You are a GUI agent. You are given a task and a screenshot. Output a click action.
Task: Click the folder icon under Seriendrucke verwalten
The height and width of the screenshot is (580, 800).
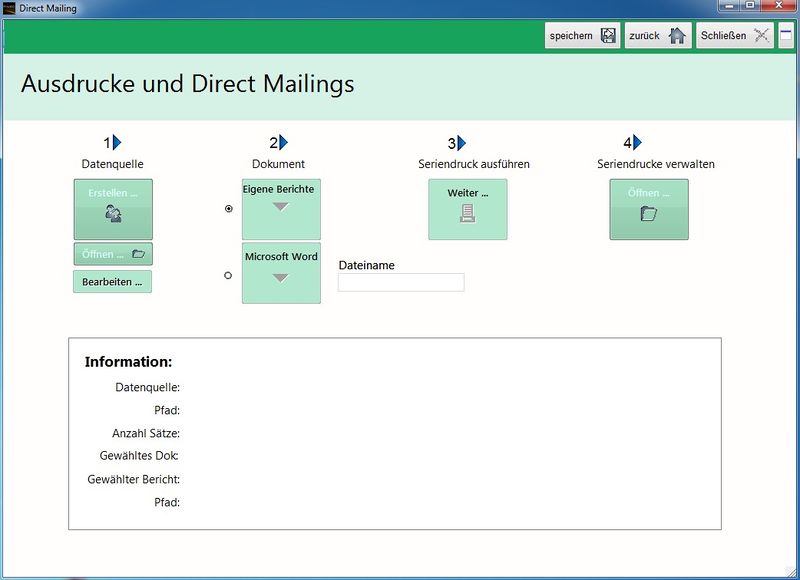648,211
